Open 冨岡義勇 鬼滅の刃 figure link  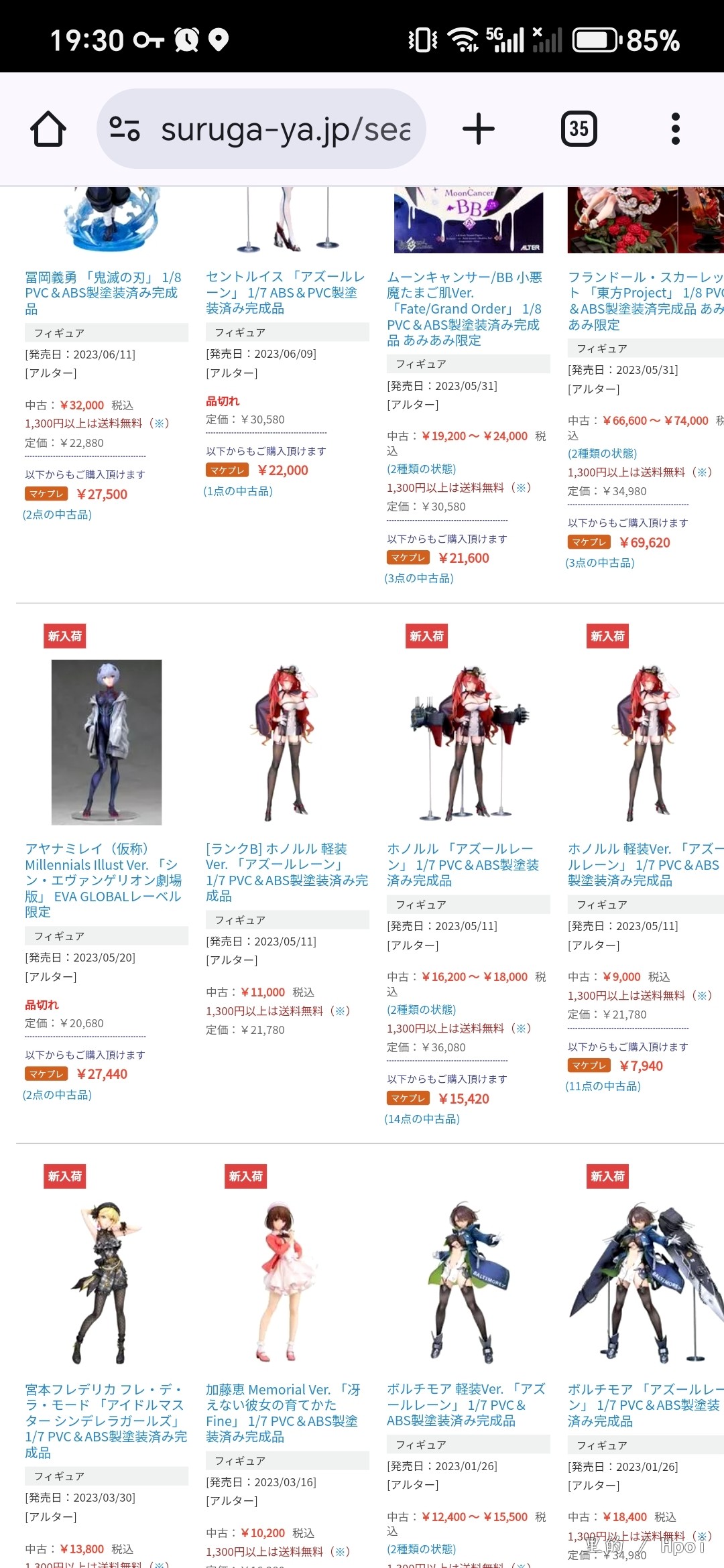tap(103, 293)
